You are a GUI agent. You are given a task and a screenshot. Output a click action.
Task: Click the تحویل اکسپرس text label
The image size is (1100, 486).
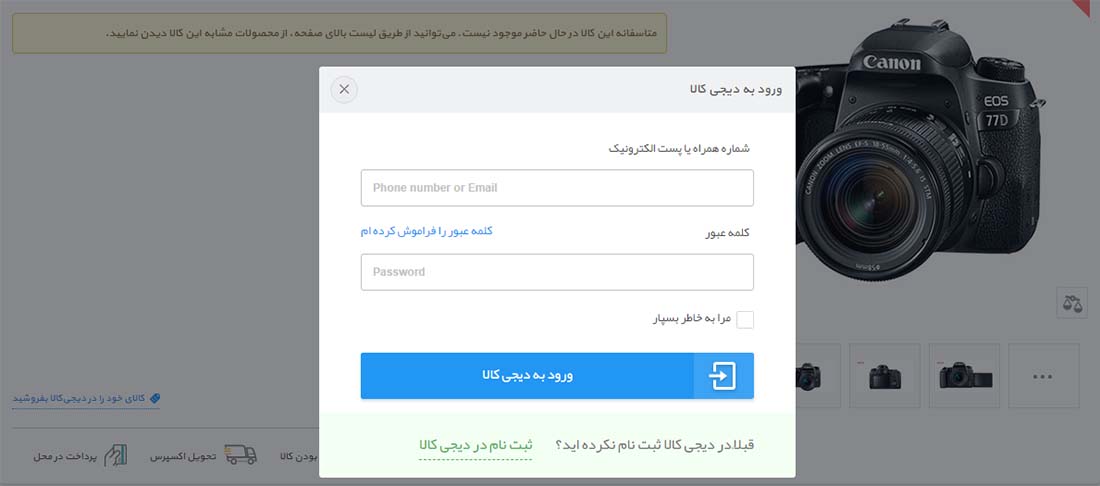[182, 457]
